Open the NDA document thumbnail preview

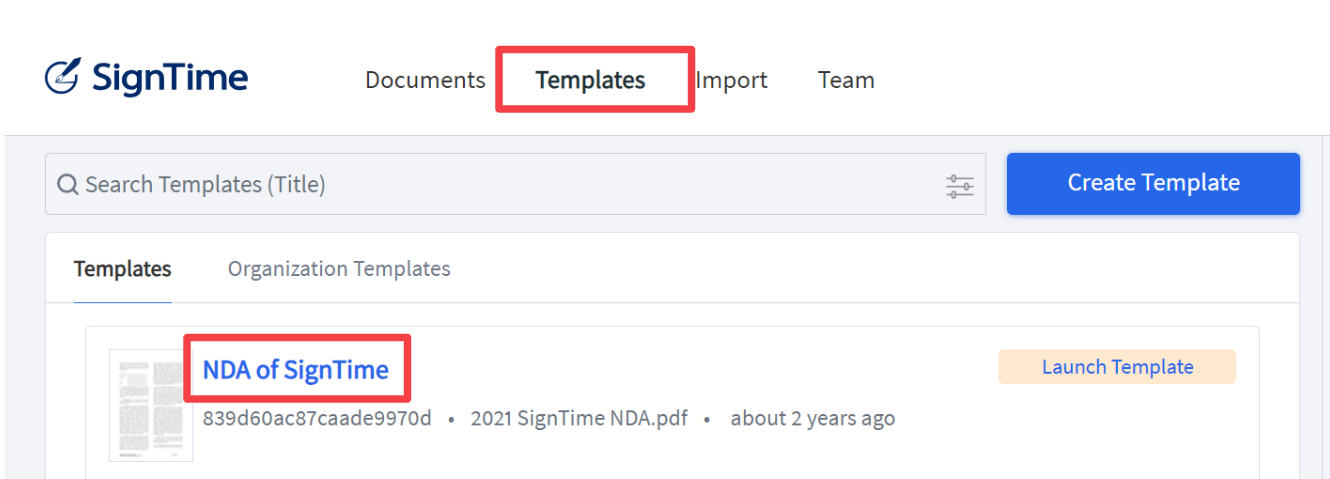tap(151, 405)
